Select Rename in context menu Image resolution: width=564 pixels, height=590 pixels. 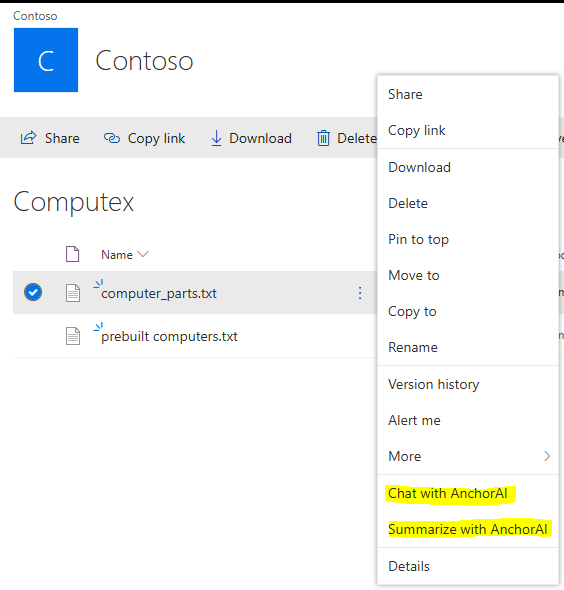[468, 347]
